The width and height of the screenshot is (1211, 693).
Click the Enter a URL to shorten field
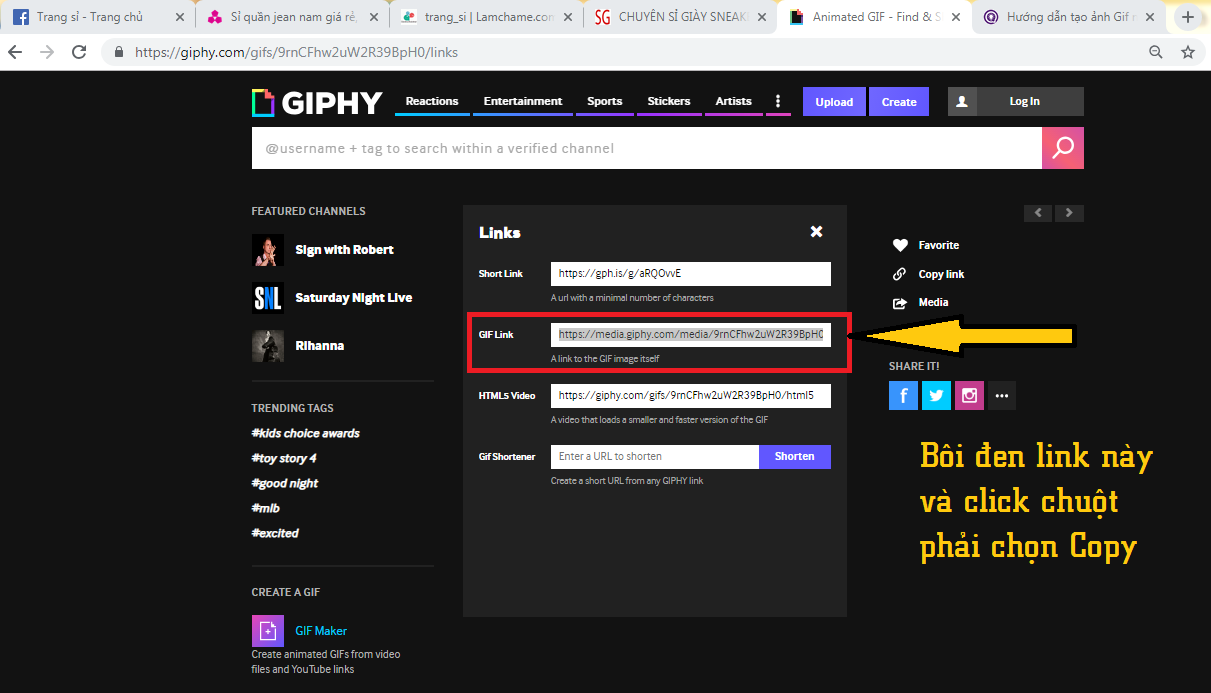[654, 457]
